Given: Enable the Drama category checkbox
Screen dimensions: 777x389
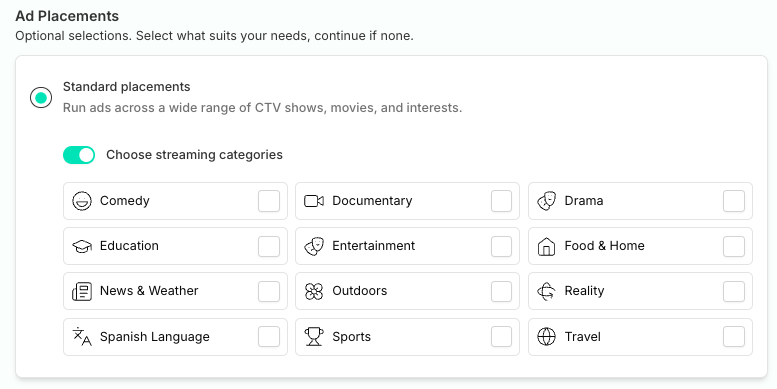Looking at the screenshot, I should click(x=734, y=201).
